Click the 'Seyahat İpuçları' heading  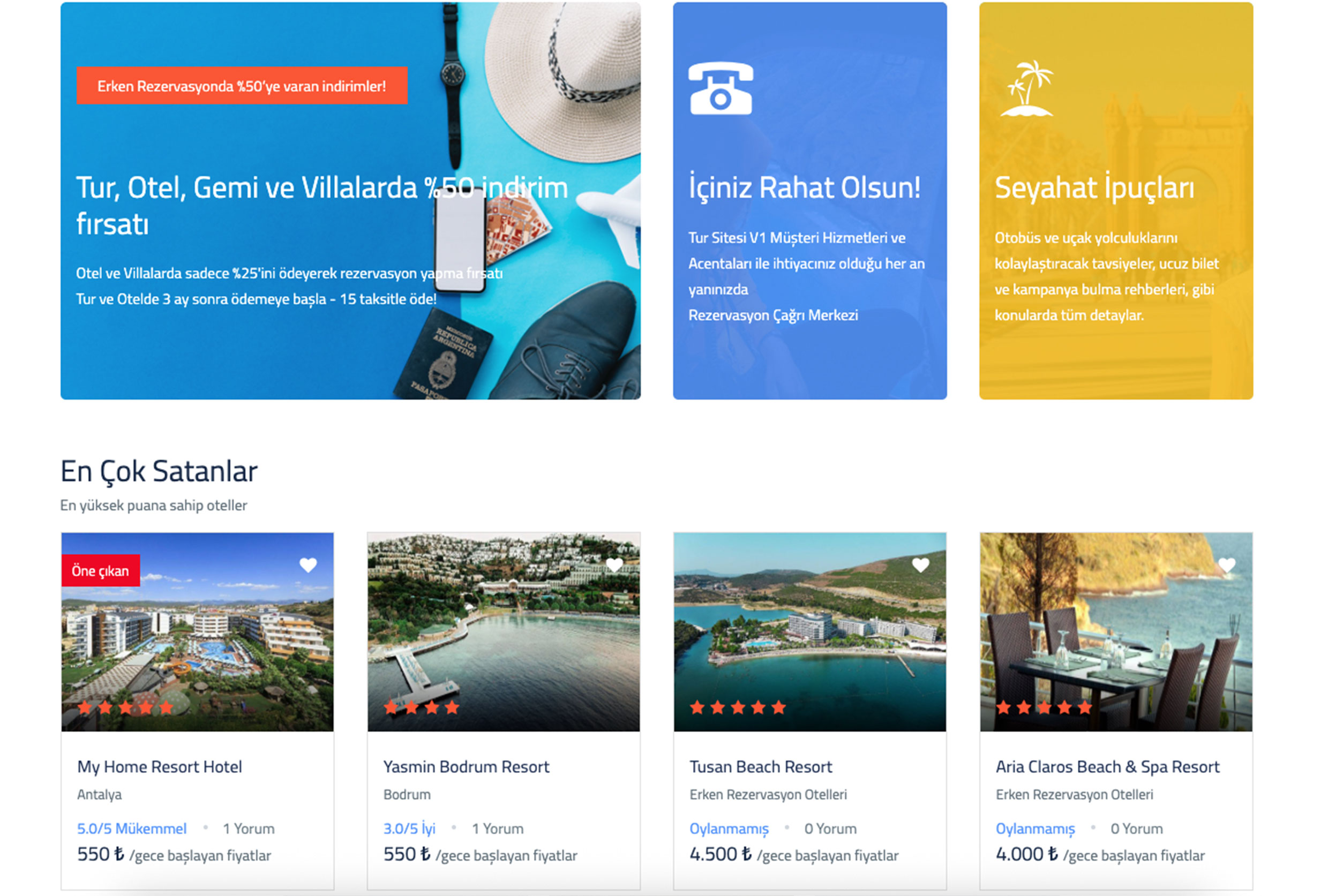pyautogui.click(x=1094, y=187)
